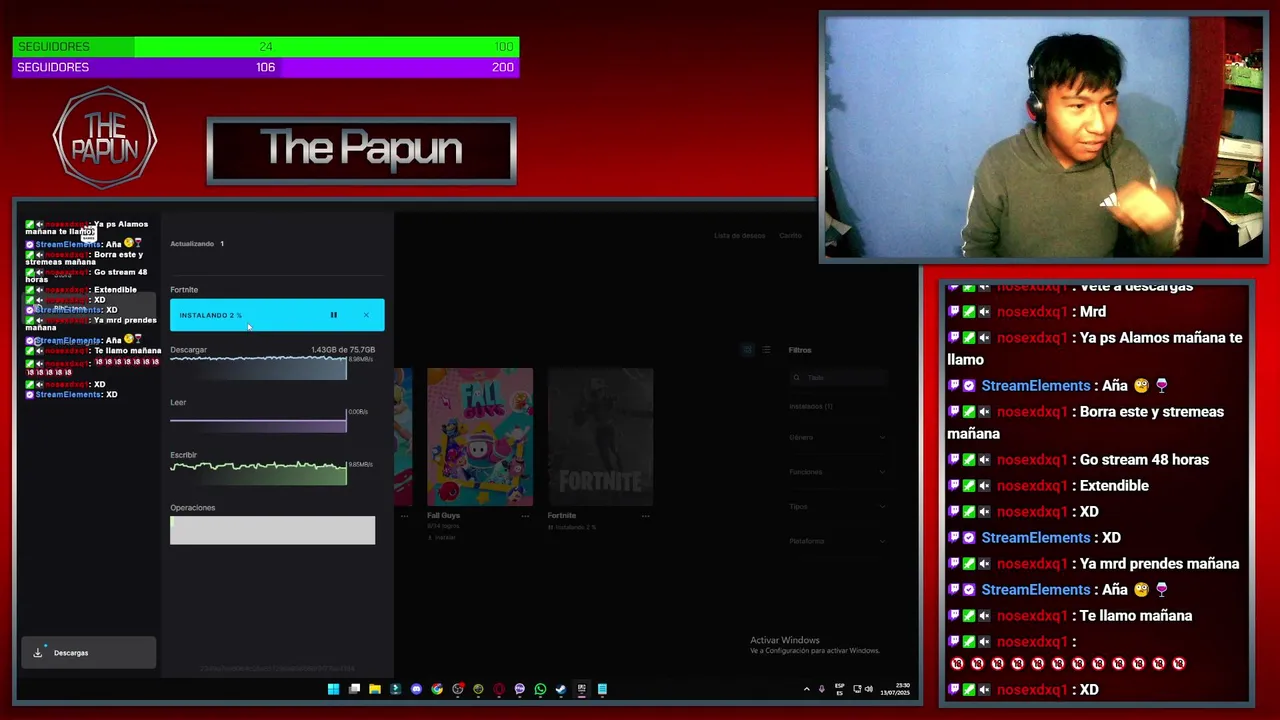Viewport: 1280px width, 720px height.
Task: Open Google Chrome from taskbar
Action: [x=437, y=689]
